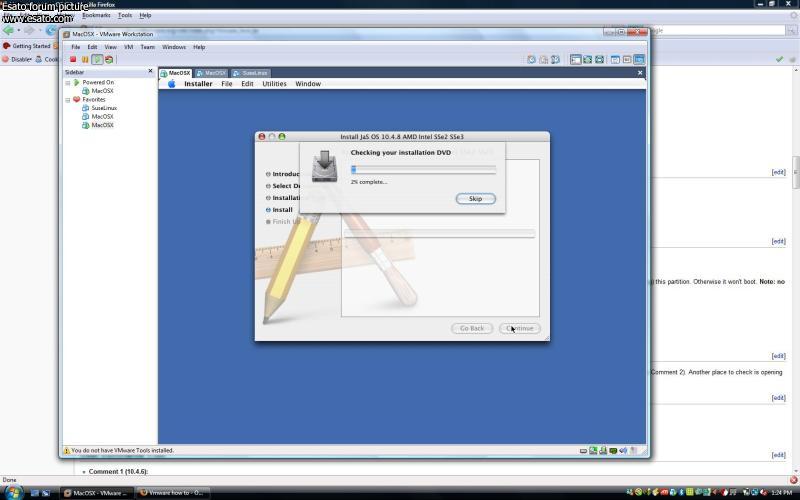The height and width of the screenshot is (500, 800).
Task: Click the Finish Up step label
Action: tap(286, 221)
